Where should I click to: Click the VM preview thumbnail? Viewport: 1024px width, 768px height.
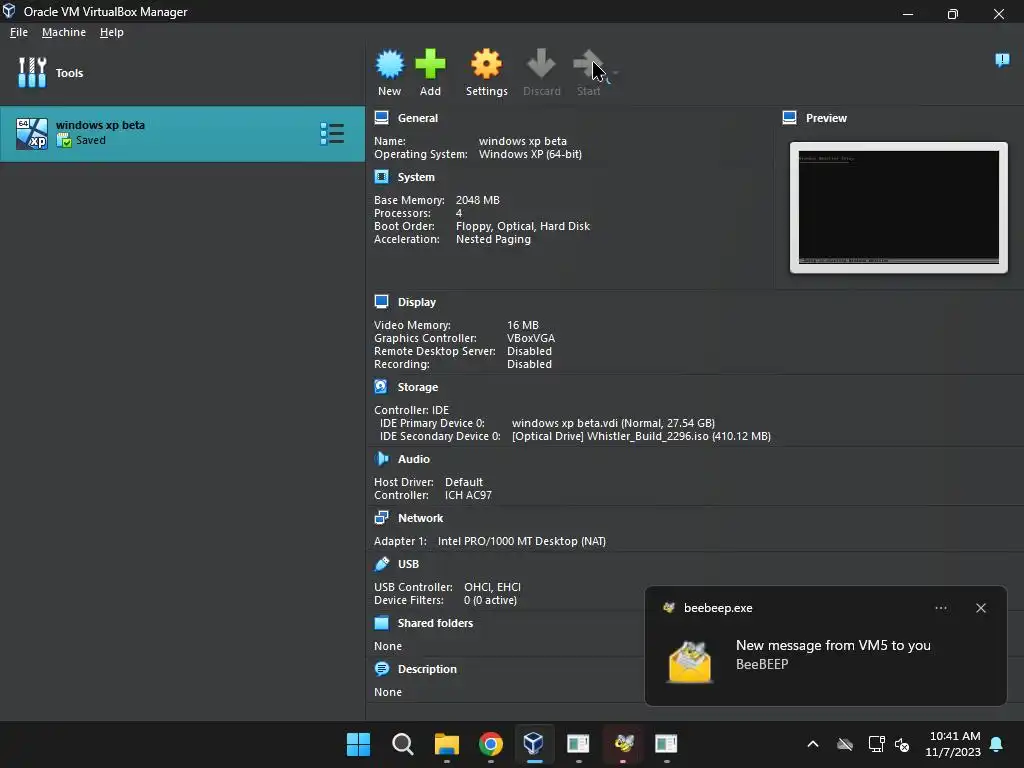(x=899, y=207)
